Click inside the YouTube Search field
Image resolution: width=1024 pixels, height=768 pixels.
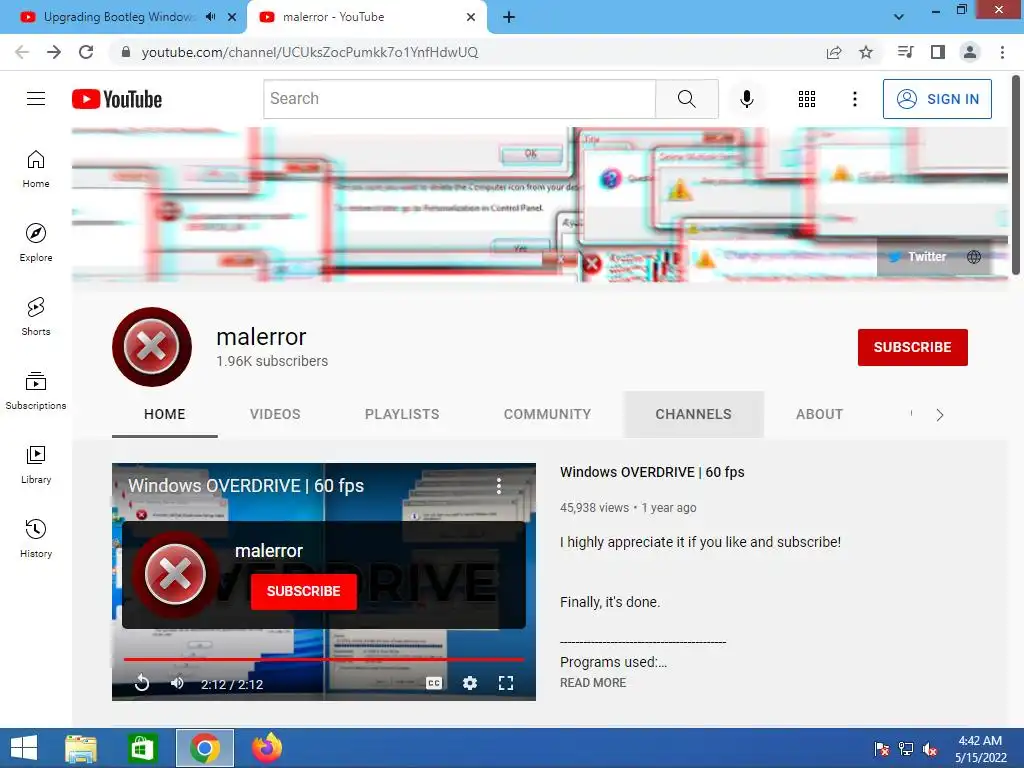(460, 99)
